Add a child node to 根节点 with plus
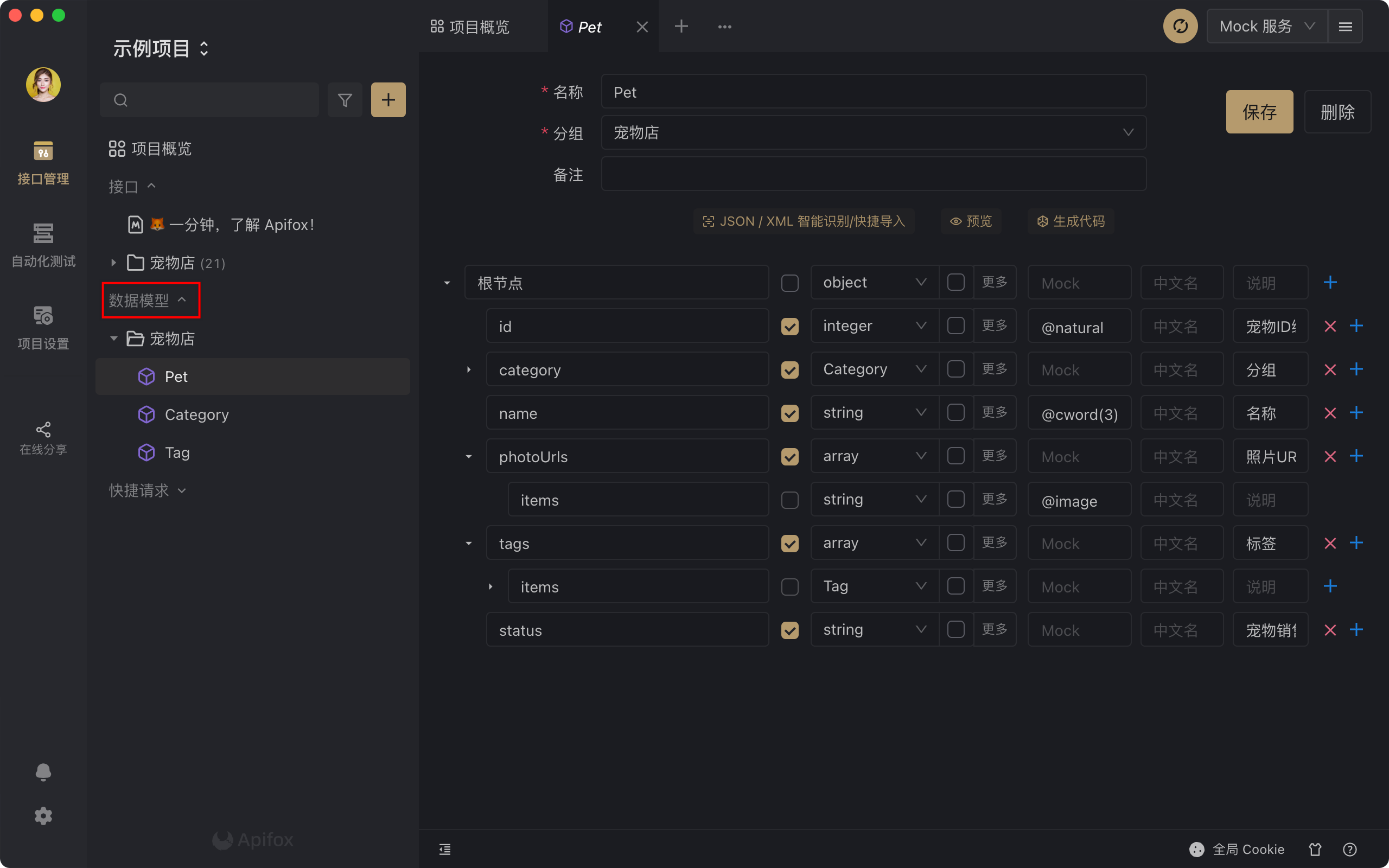This screenshot has width=1389, height=868. tap(1330, 283)
